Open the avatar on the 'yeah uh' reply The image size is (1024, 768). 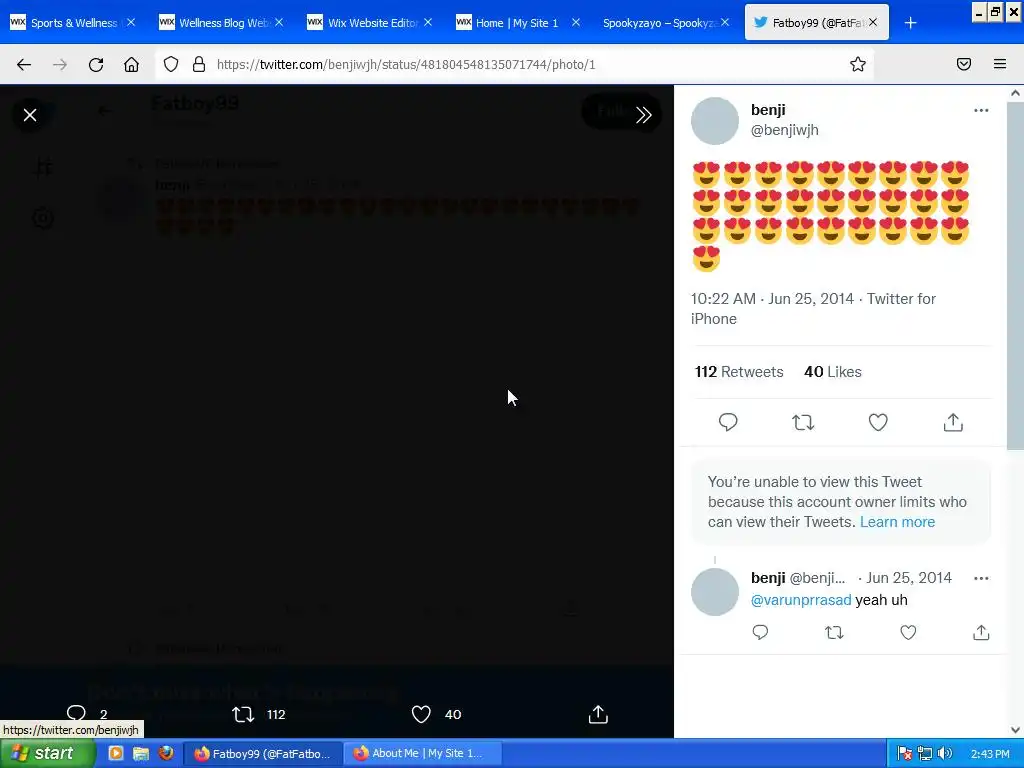click(715, 592)
